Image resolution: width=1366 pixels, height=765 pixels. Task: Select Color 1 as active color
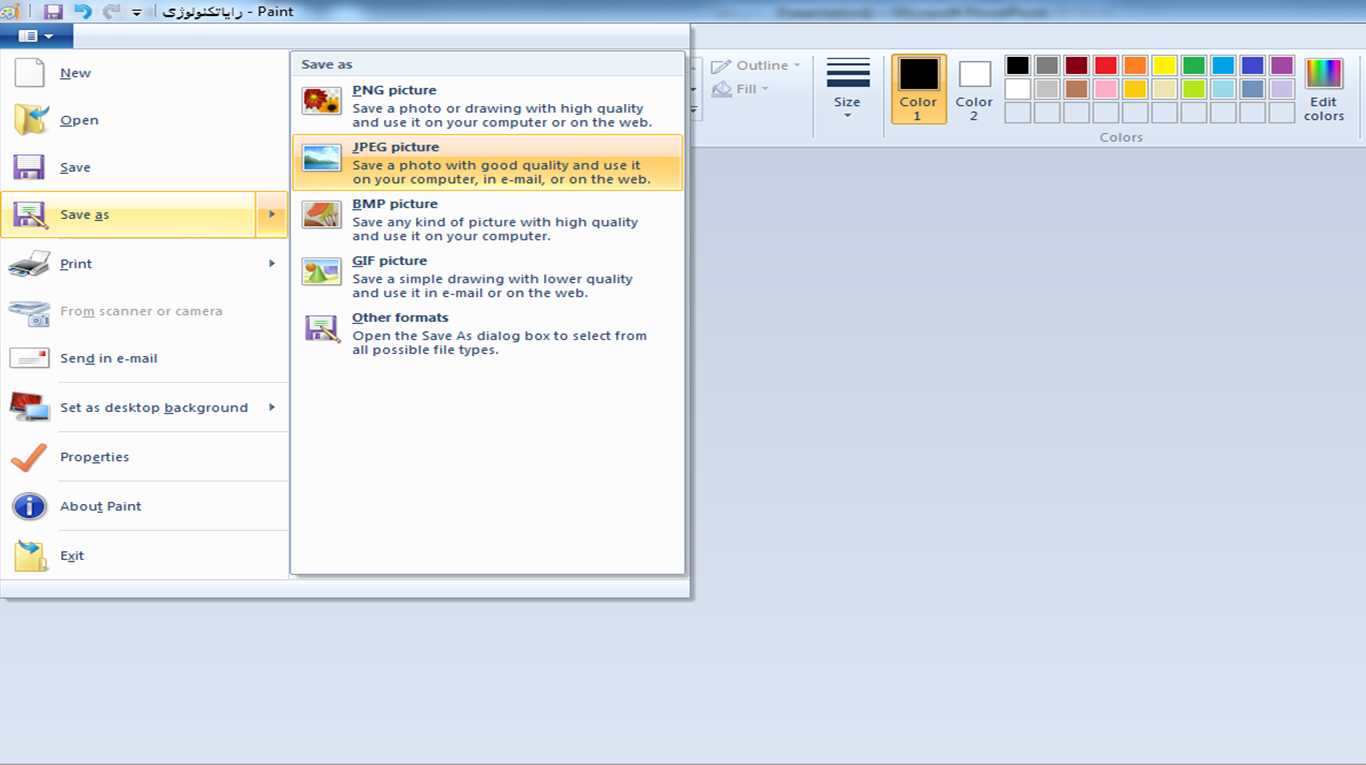point(918,89)
